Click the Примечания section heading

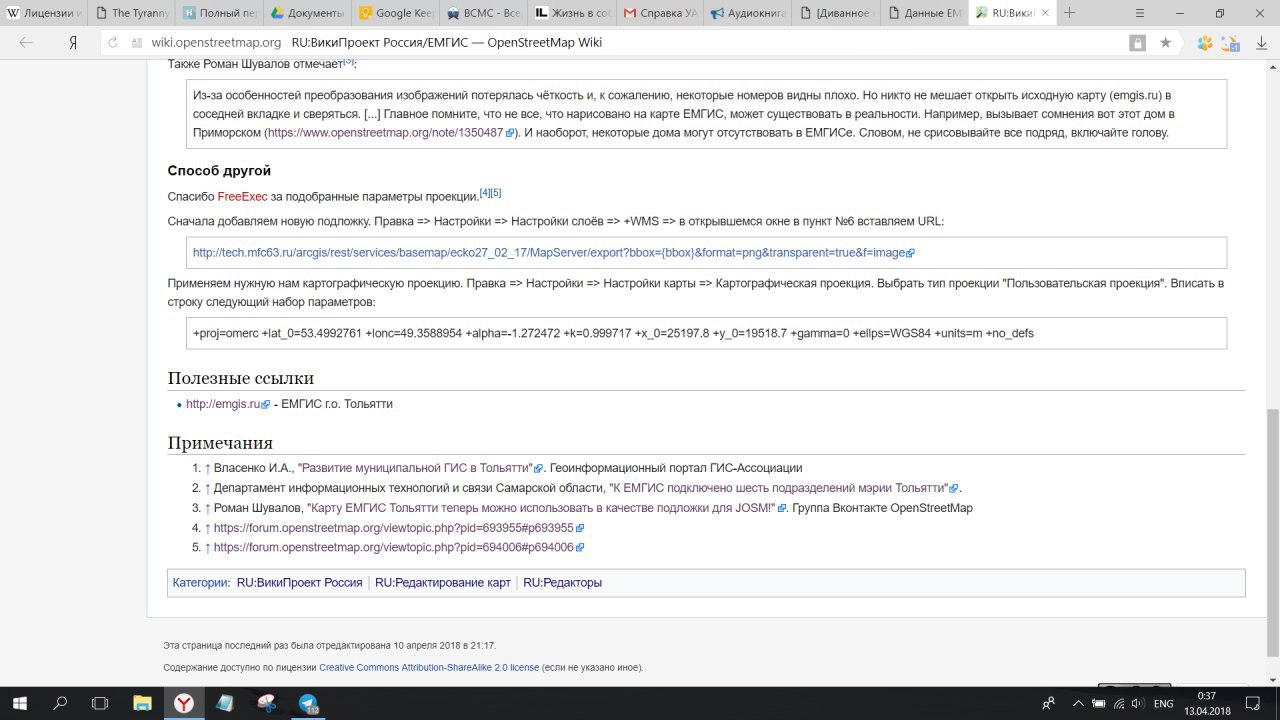point(220,443)
